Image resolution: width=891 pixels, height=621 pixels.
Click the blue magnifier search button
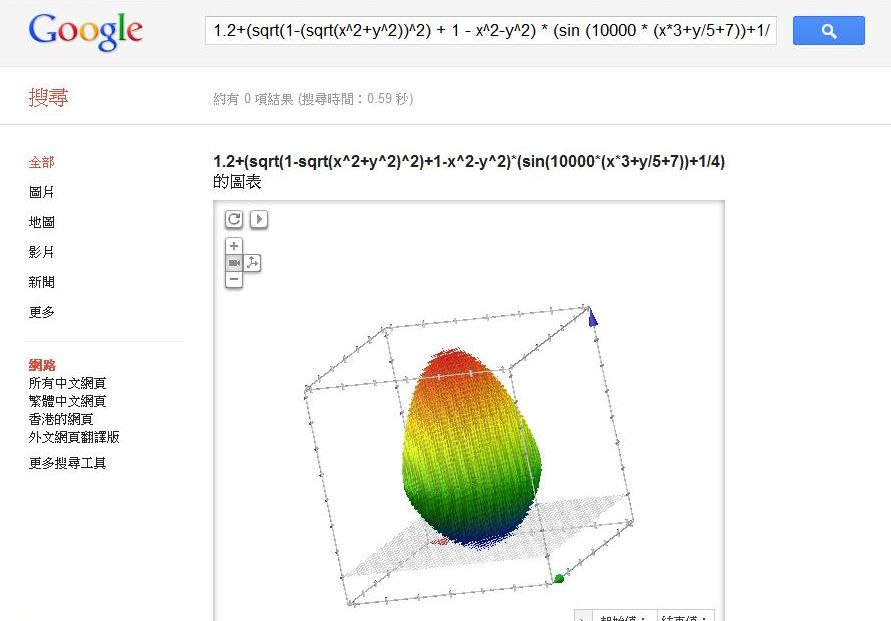coord(828,31)
